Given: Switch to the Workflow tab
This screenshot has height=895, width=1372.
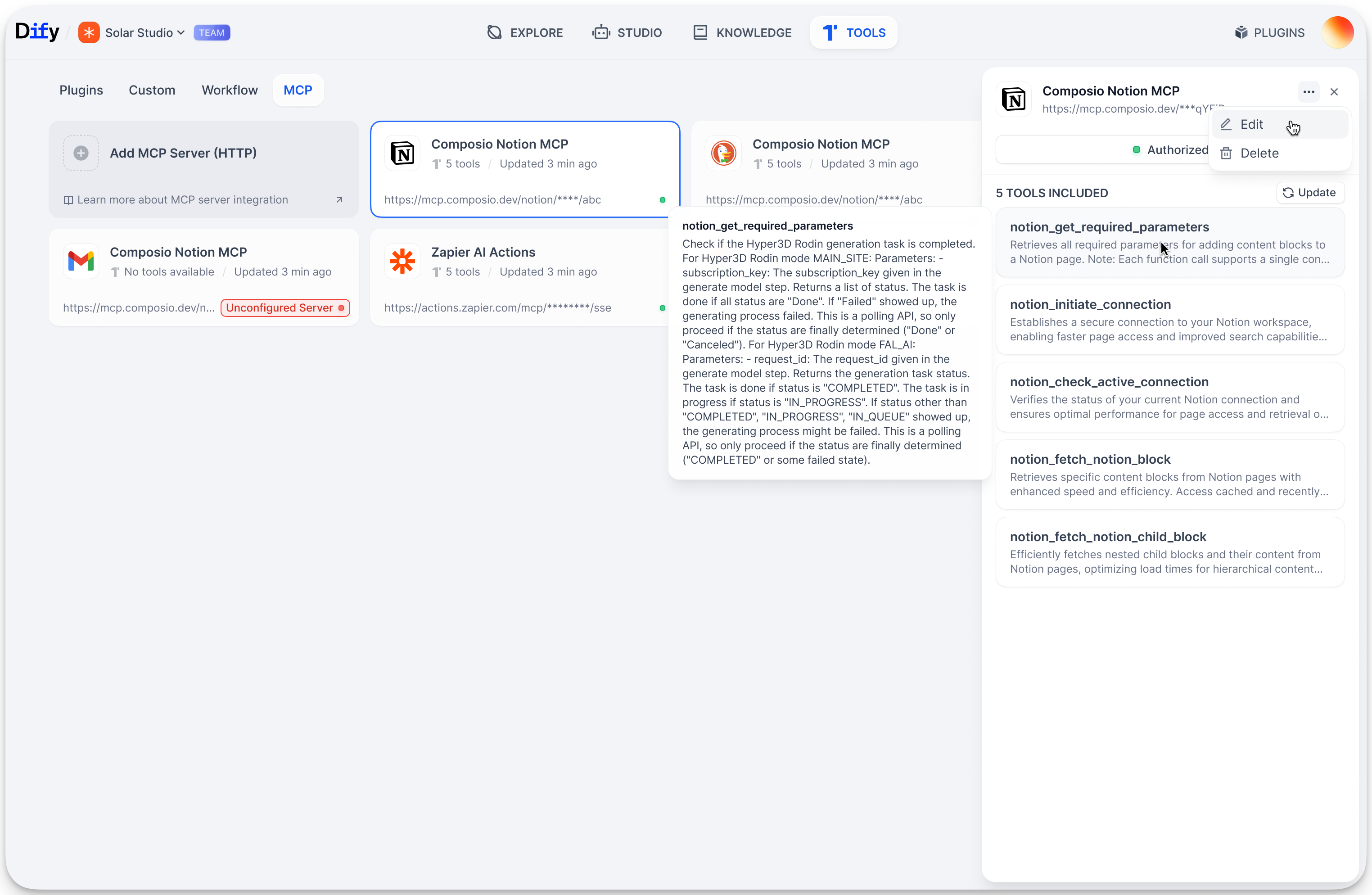Looking at the screenshot, I should [x=230, y=90].
